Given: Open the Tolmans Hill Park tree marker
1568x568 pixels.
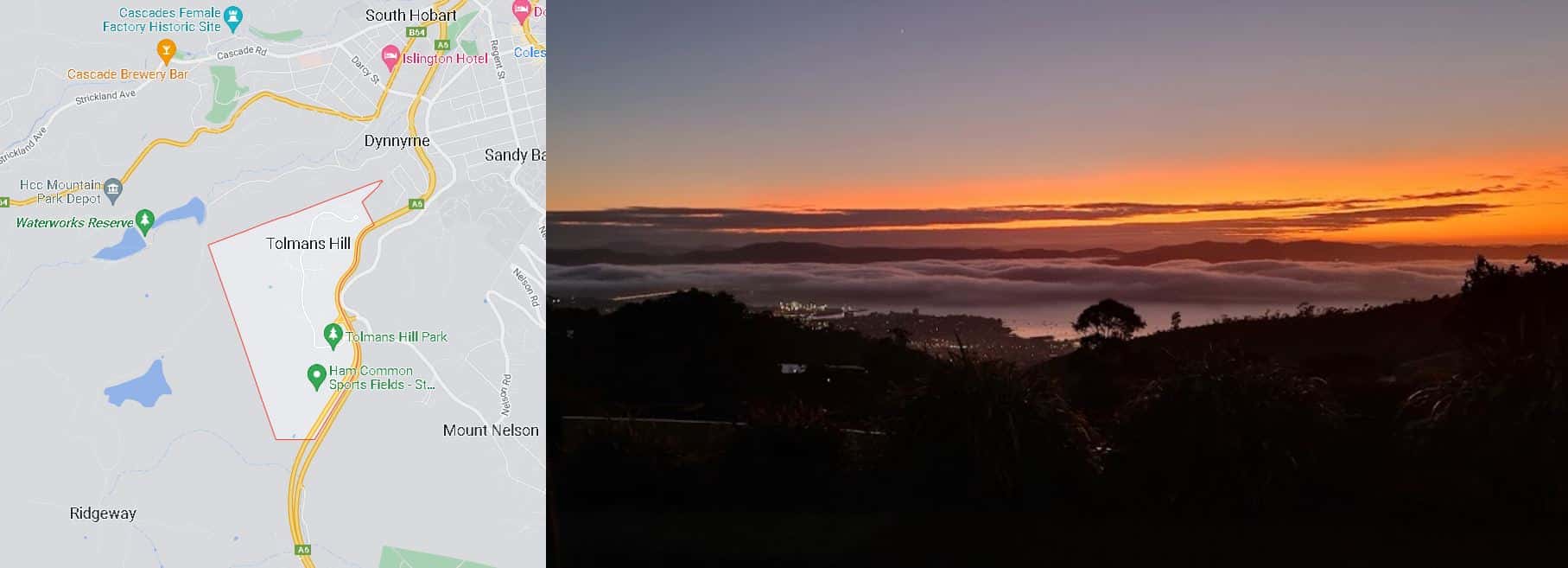Looking at the screenshot, I should 333,335.
